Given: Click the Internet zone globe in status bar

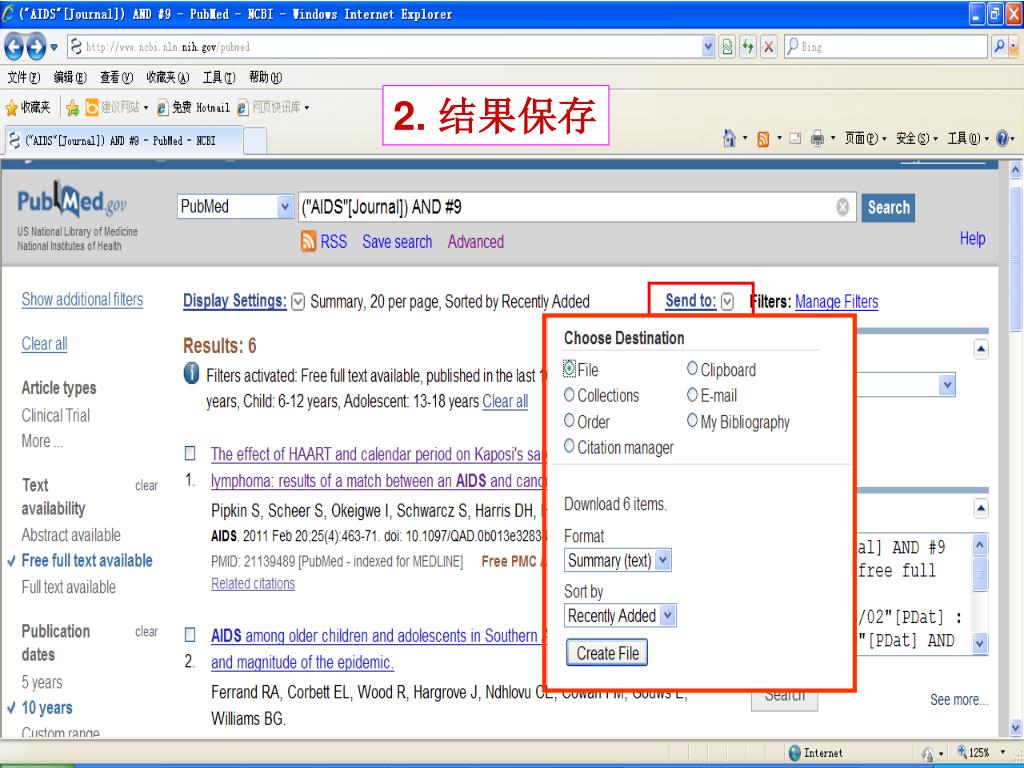Looking at the screenshot, I should click(x=794, y=753).
